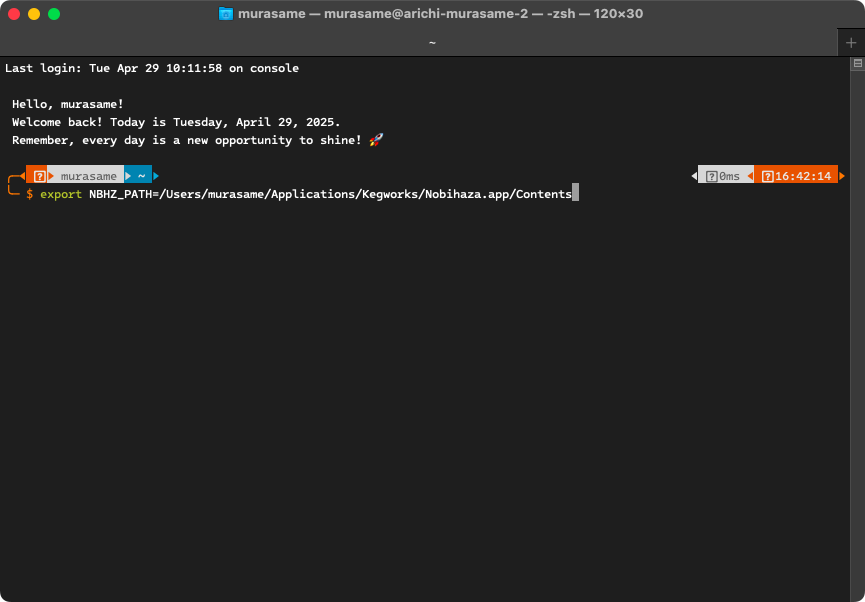Click the blue ~ directory prompt segment

coord(141,176)
